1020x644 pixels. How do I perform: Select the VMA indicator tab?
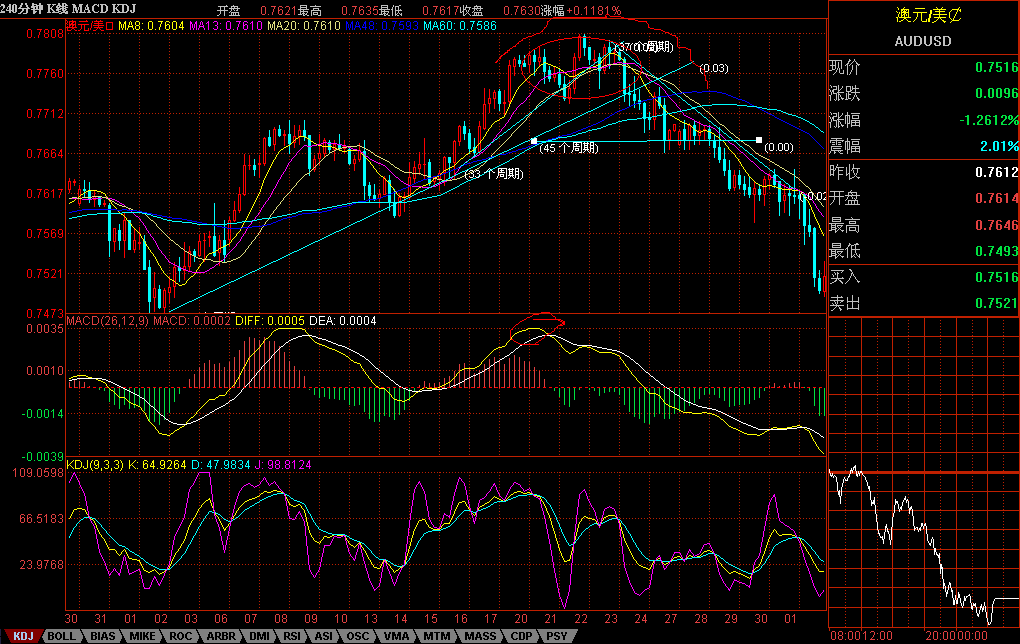pos(395,636)
